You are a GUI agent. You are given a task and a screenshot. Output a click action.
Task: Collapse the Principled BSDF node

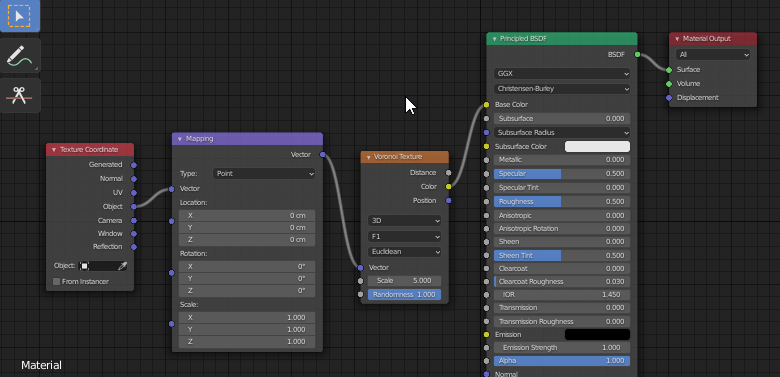(x=494, y=39)
